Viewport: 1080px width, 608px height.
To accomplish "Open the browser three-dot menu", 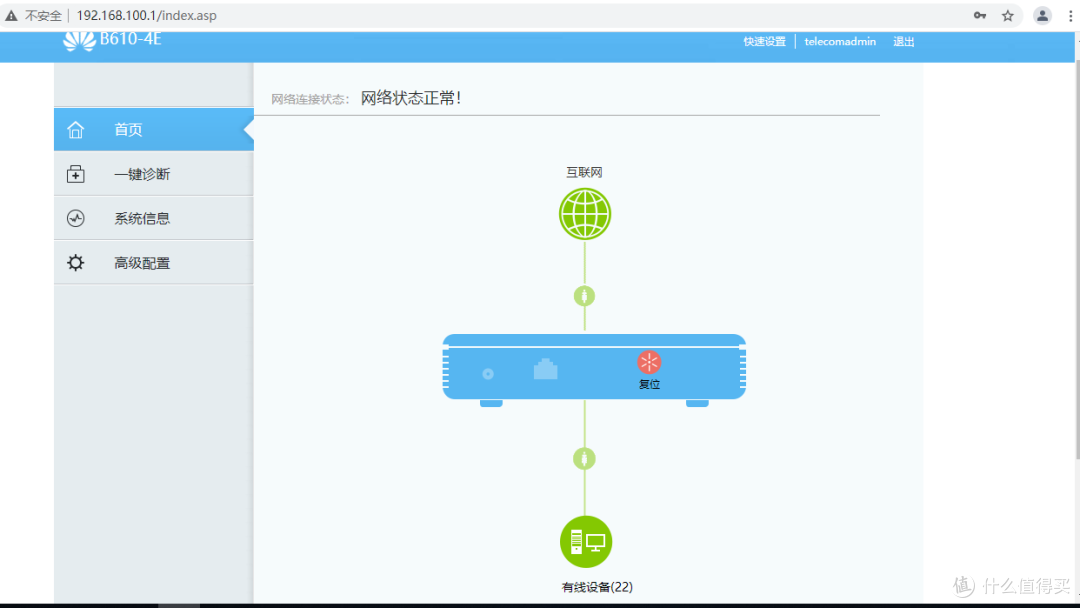I will 1070,15.
